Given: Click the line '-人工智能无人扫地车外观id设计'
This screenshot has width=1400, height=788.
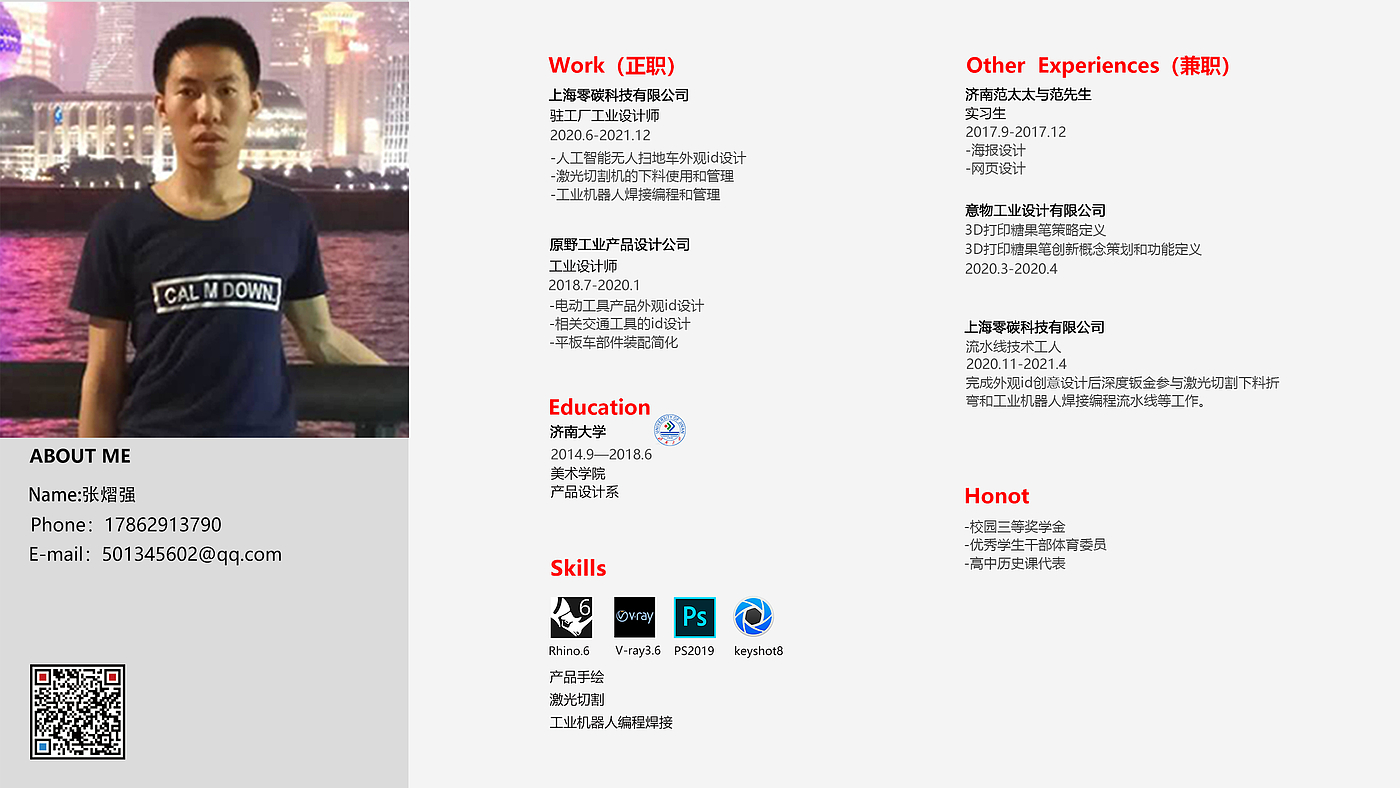Looking at the screenshot, I should click(648, 158).
